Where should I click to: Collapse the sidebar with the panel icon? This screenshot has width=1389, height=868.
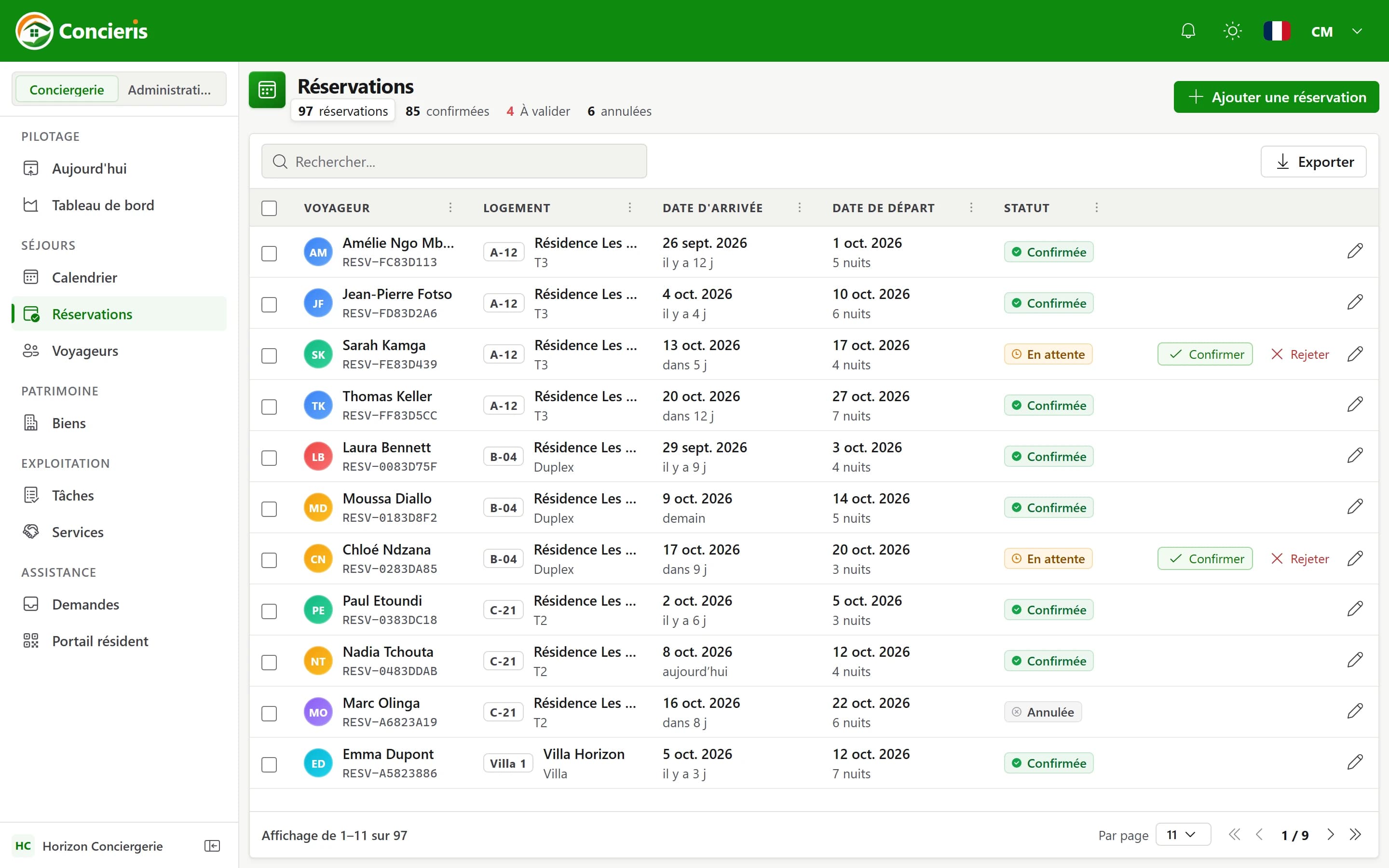click(x=212, y=846)
